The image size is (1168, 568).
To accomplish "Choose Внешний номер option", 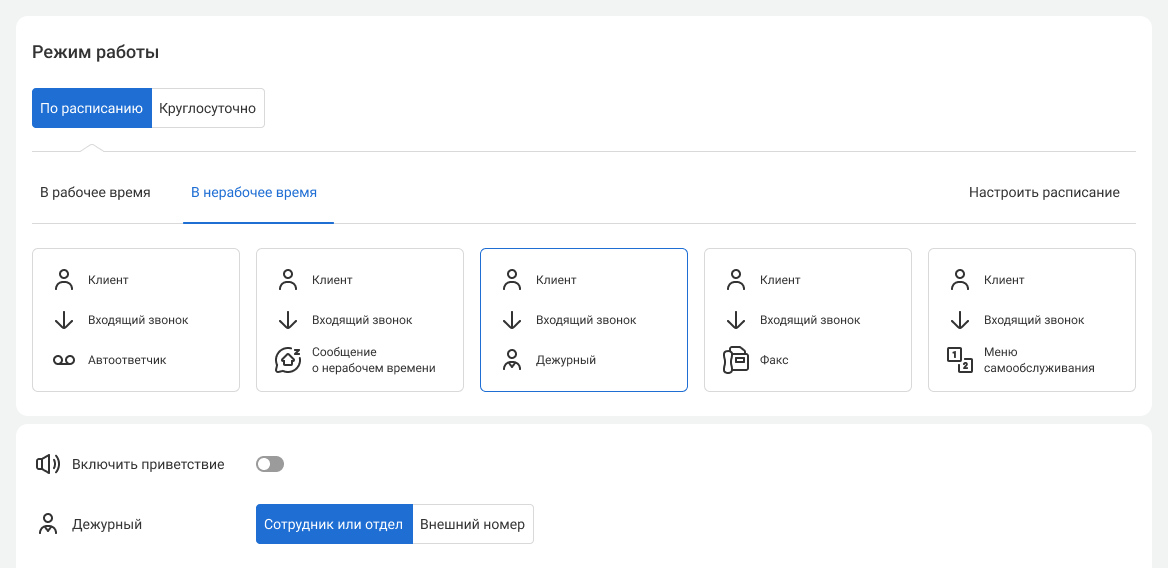I will coord(472,524).
